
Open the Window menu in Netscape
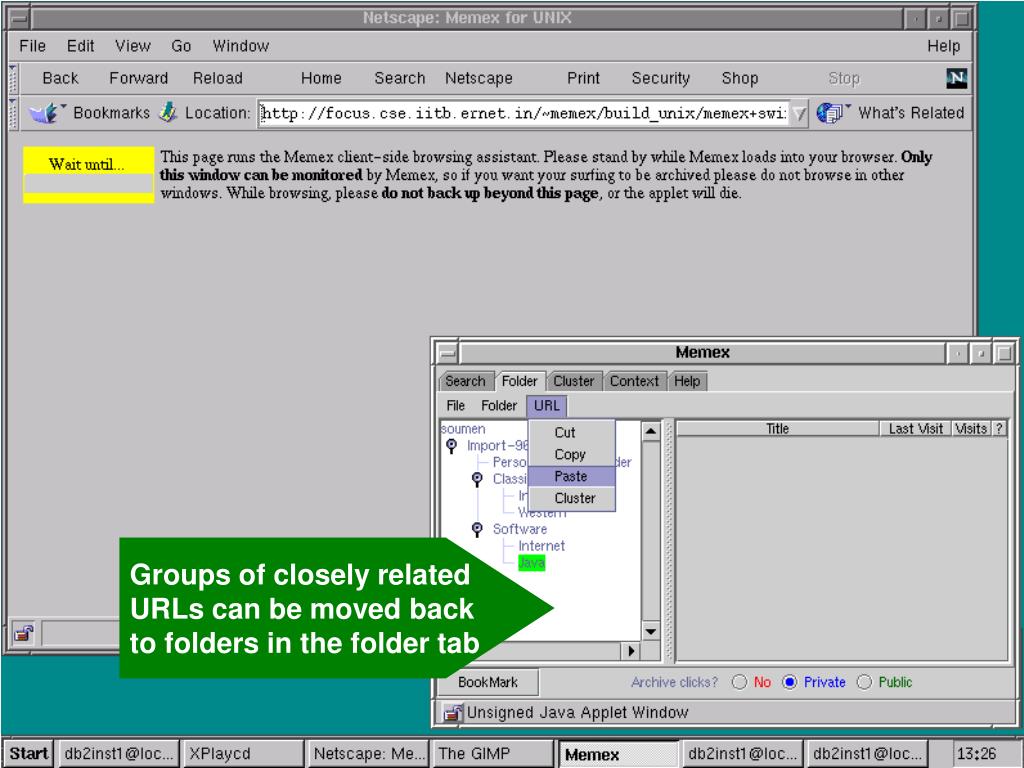(240, 46)
